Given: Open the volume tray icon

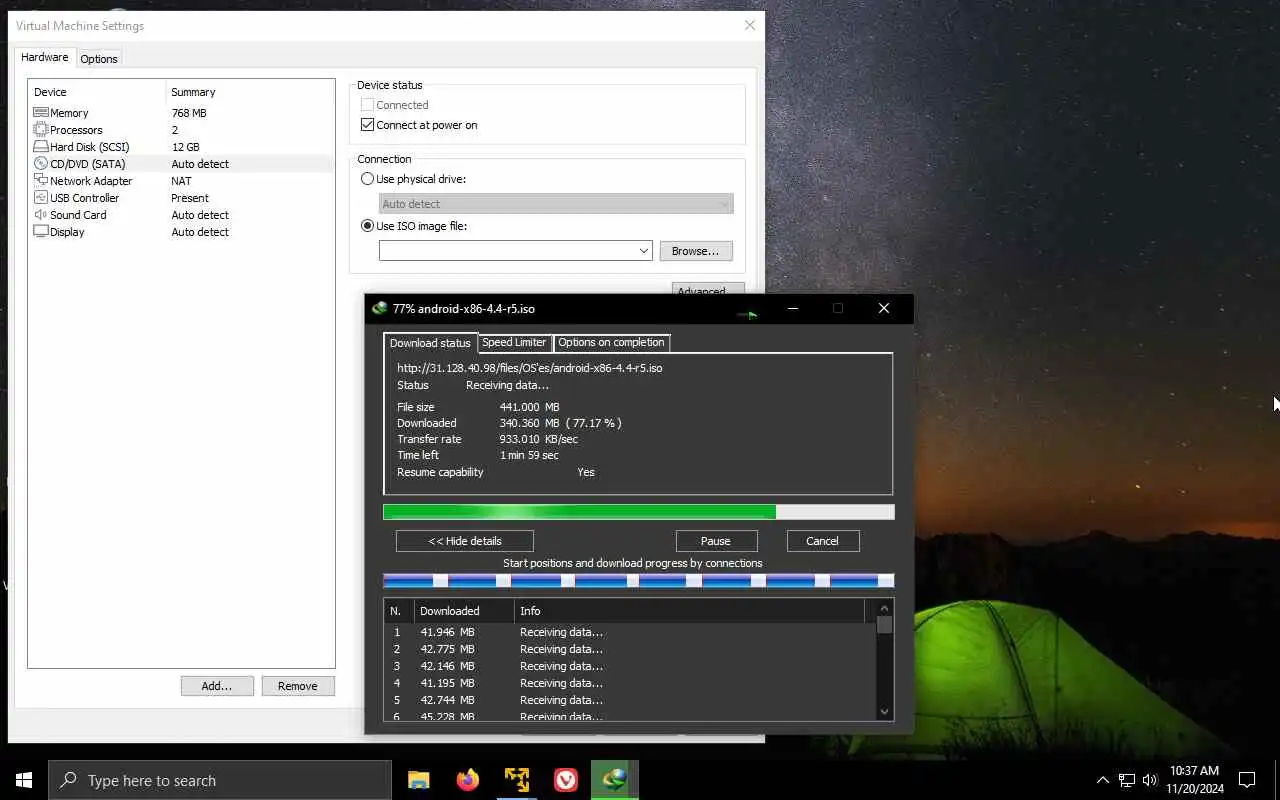Looking at the screenshot, I should pyautogui.click(x=1150, y=780).
